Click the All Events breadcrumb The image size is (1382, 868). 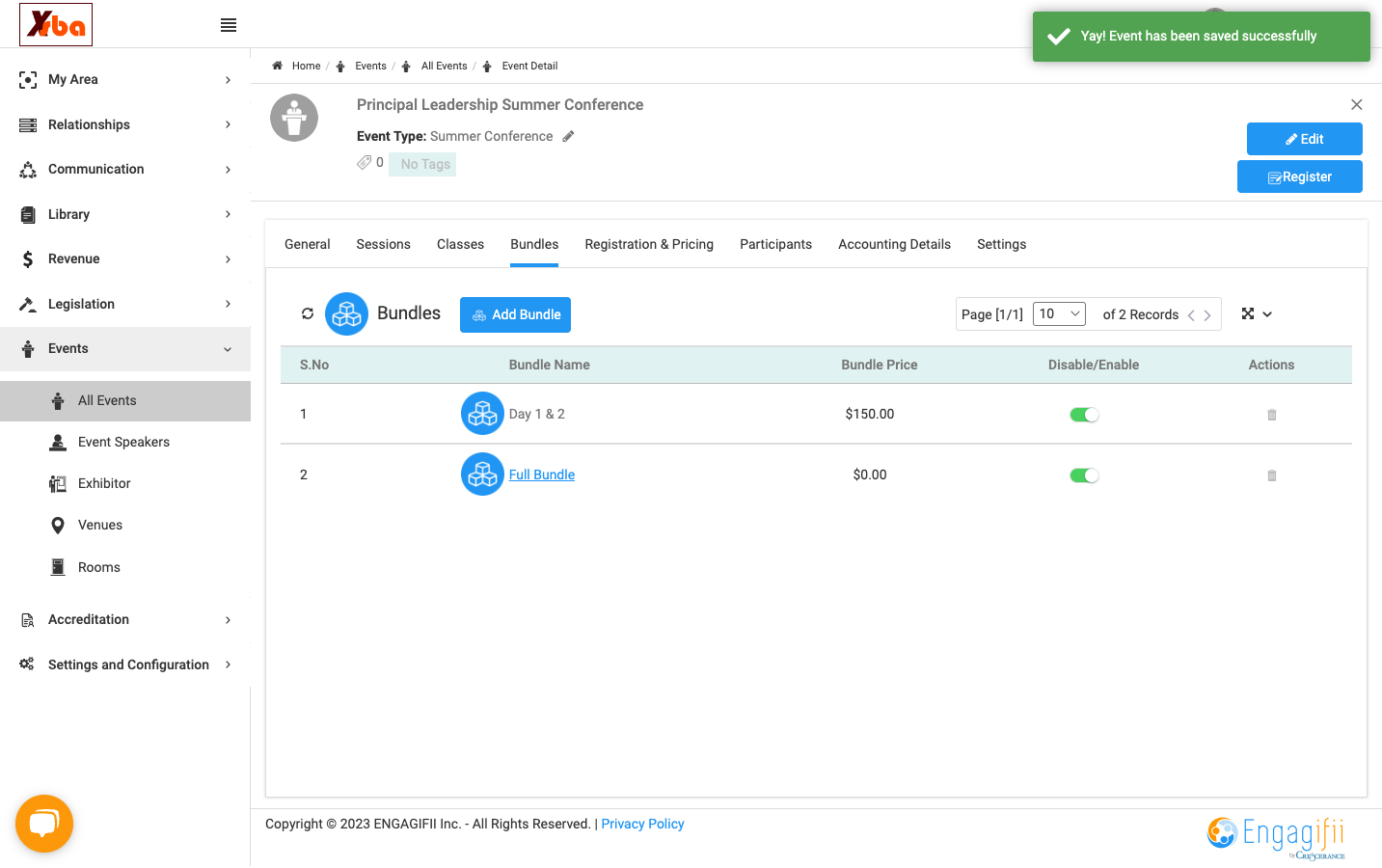tap(444, 66)
